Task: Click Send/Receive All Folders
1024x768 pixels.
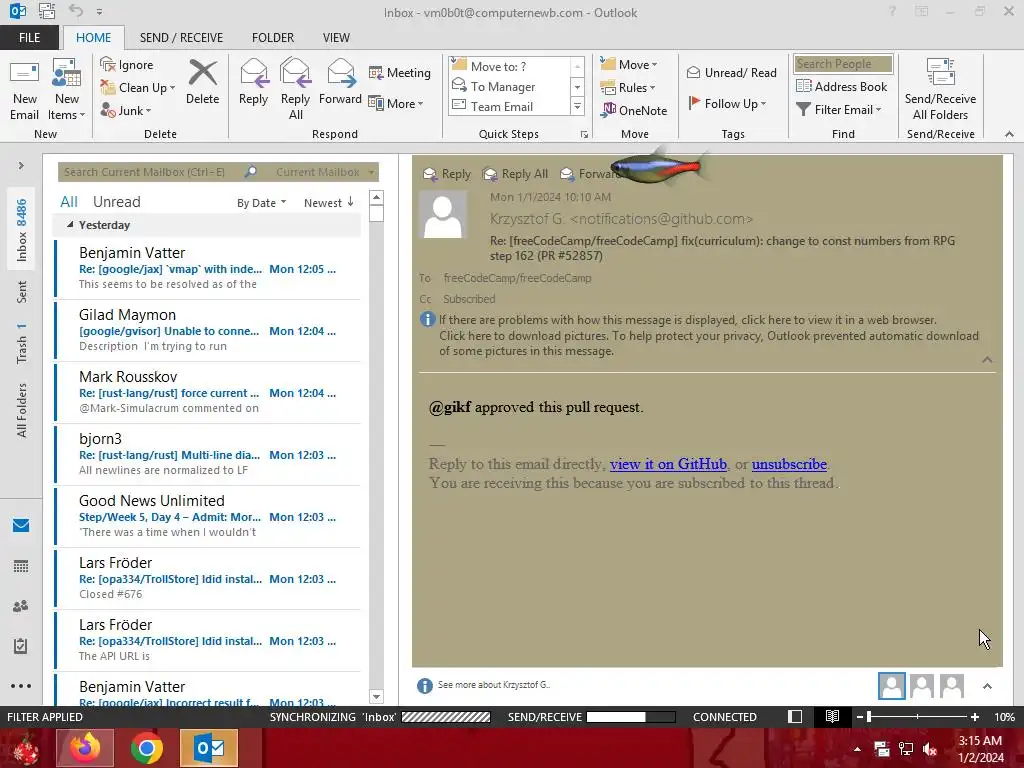Action: [940, 89]
